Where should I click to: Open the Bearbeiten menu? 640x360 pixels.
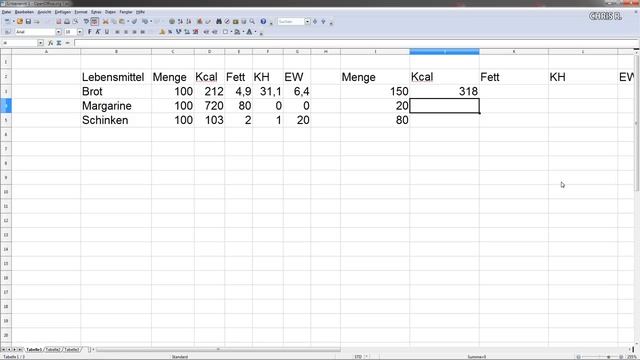pos(24,12)
